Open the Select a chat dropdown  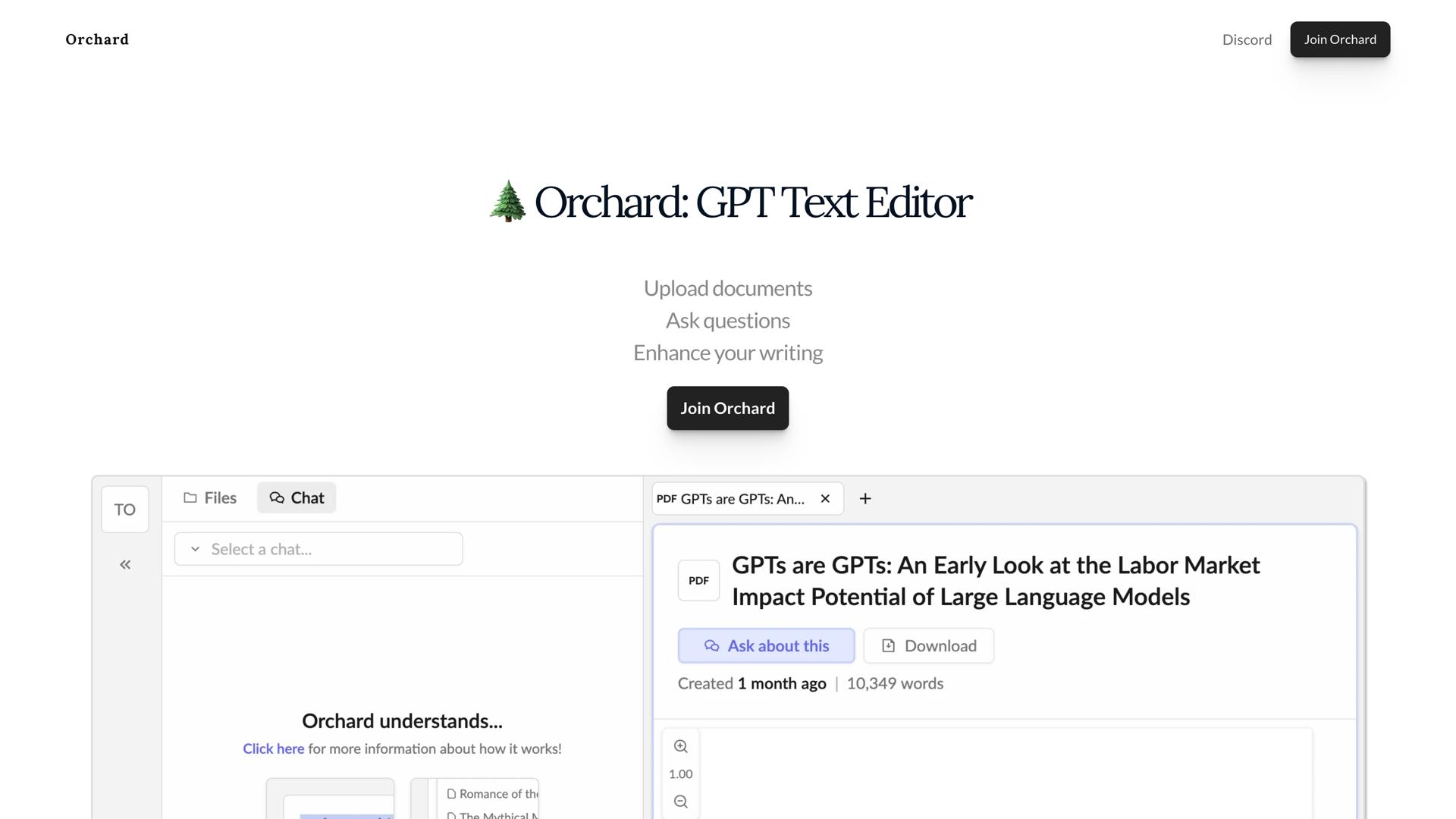click(318, 549)
